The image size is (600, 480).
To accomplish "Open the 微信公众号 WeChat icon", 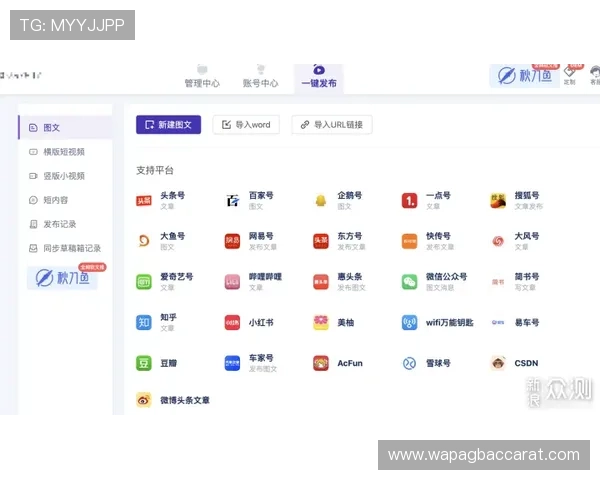I will pyautogui.click(x=409, y=282).
